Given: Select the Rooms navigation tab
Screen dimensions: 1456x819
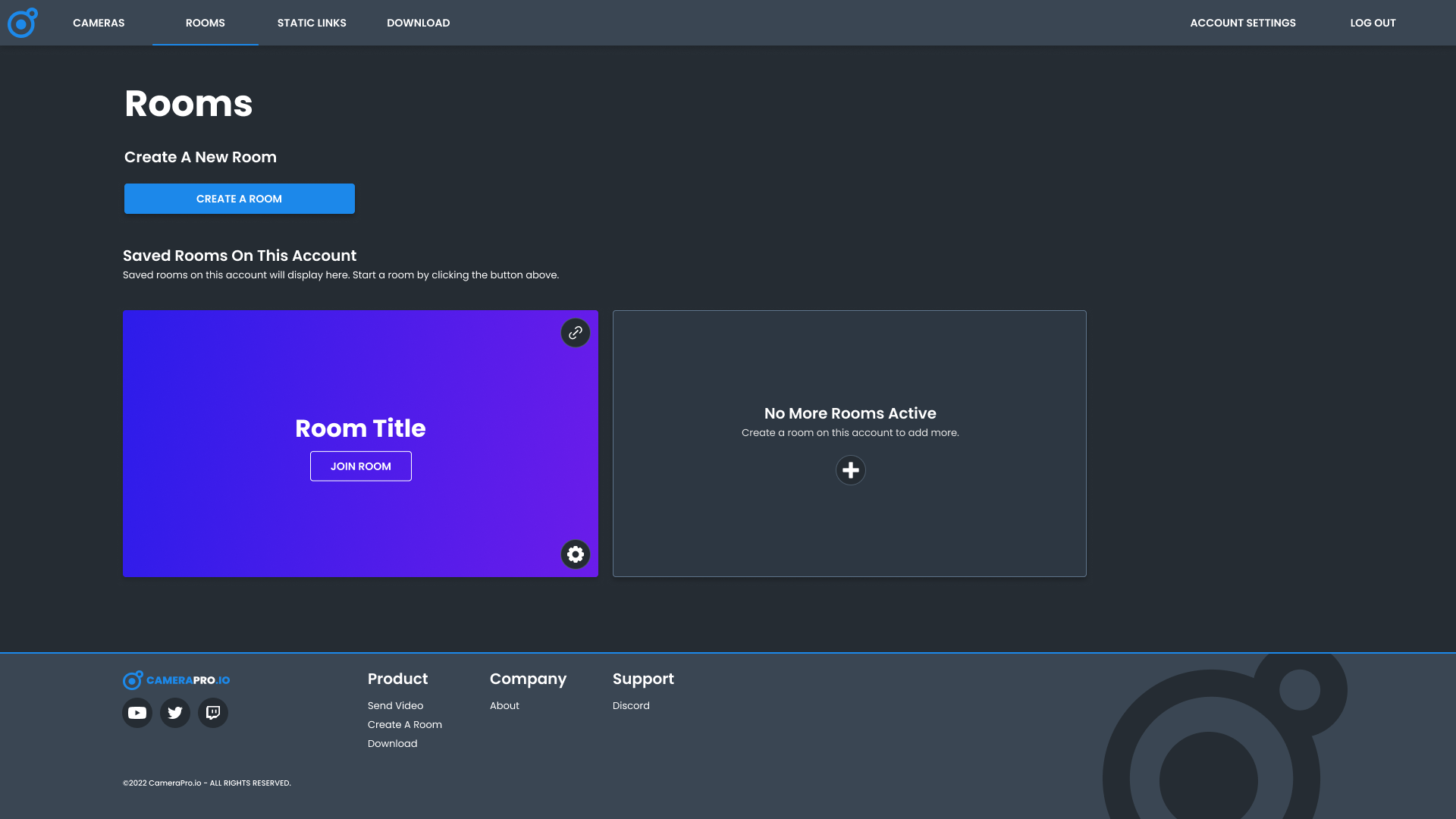Looking at the screenshot, I should (x=205, y=23).
